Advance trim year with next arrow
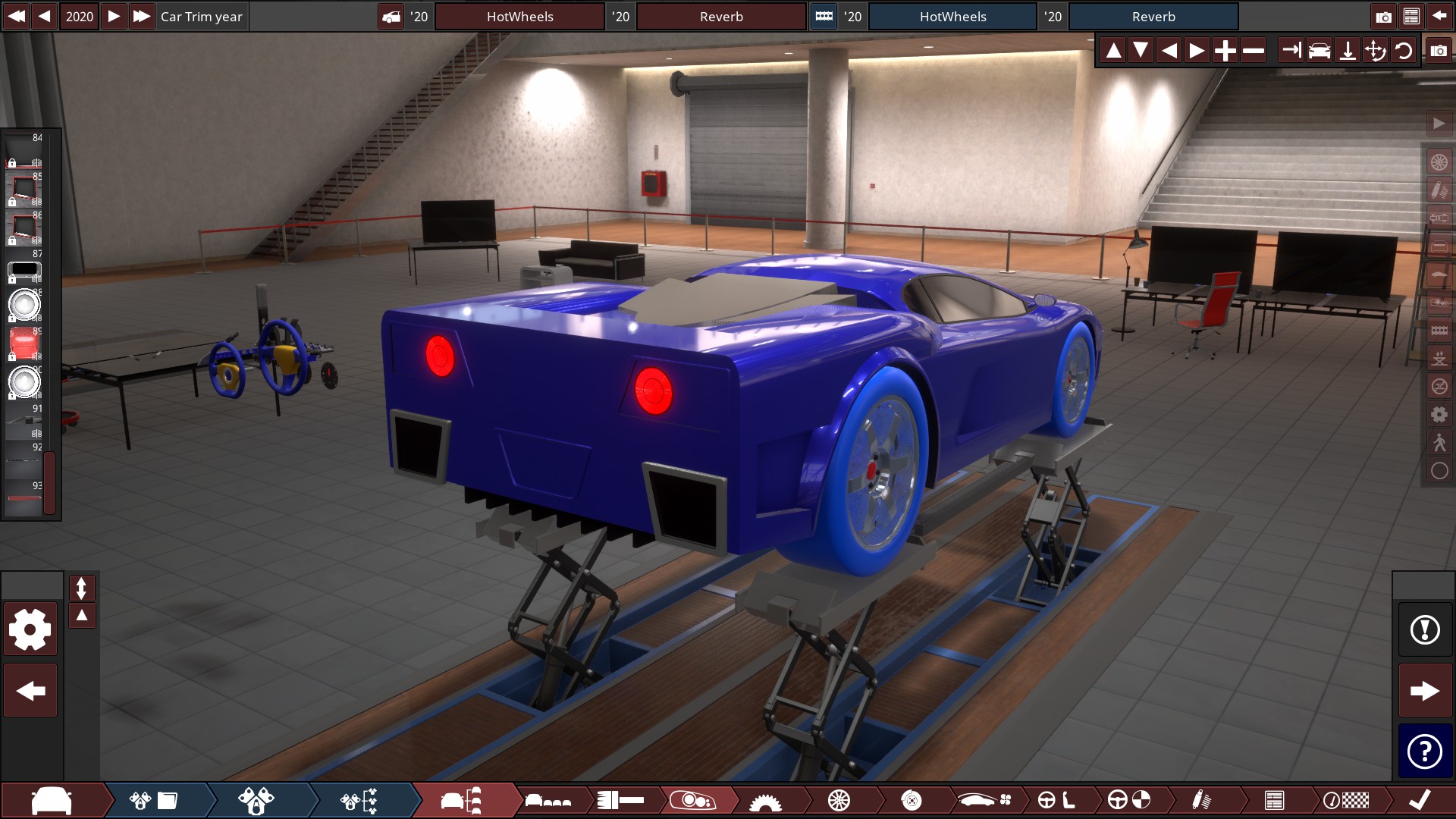The image size is (1456, 819). pos(113,16)
